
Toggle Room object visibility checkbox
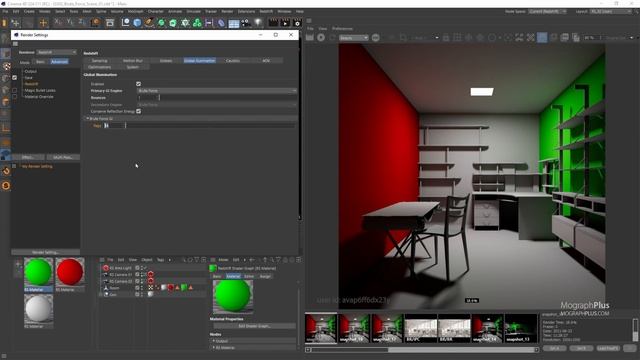tap(137, 288)
